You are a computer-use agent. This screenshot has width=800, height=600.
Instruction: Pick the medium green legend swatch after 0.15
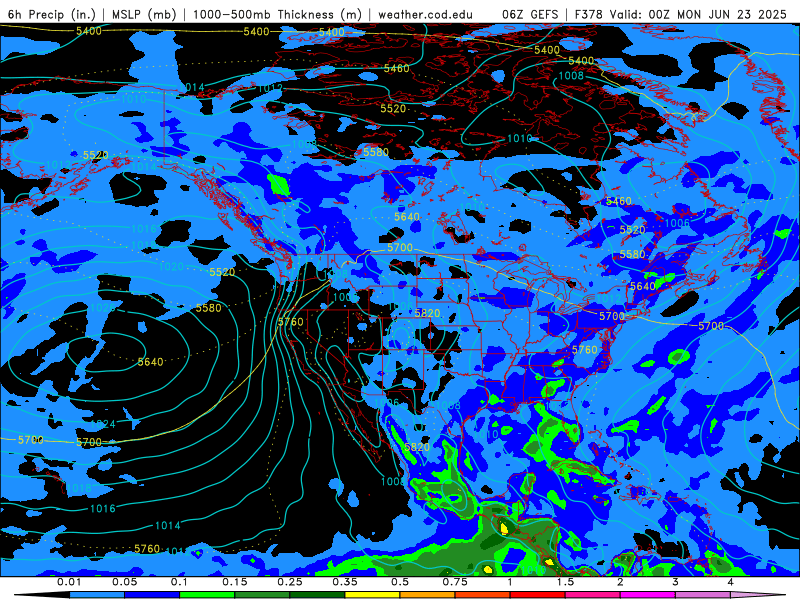262,595
